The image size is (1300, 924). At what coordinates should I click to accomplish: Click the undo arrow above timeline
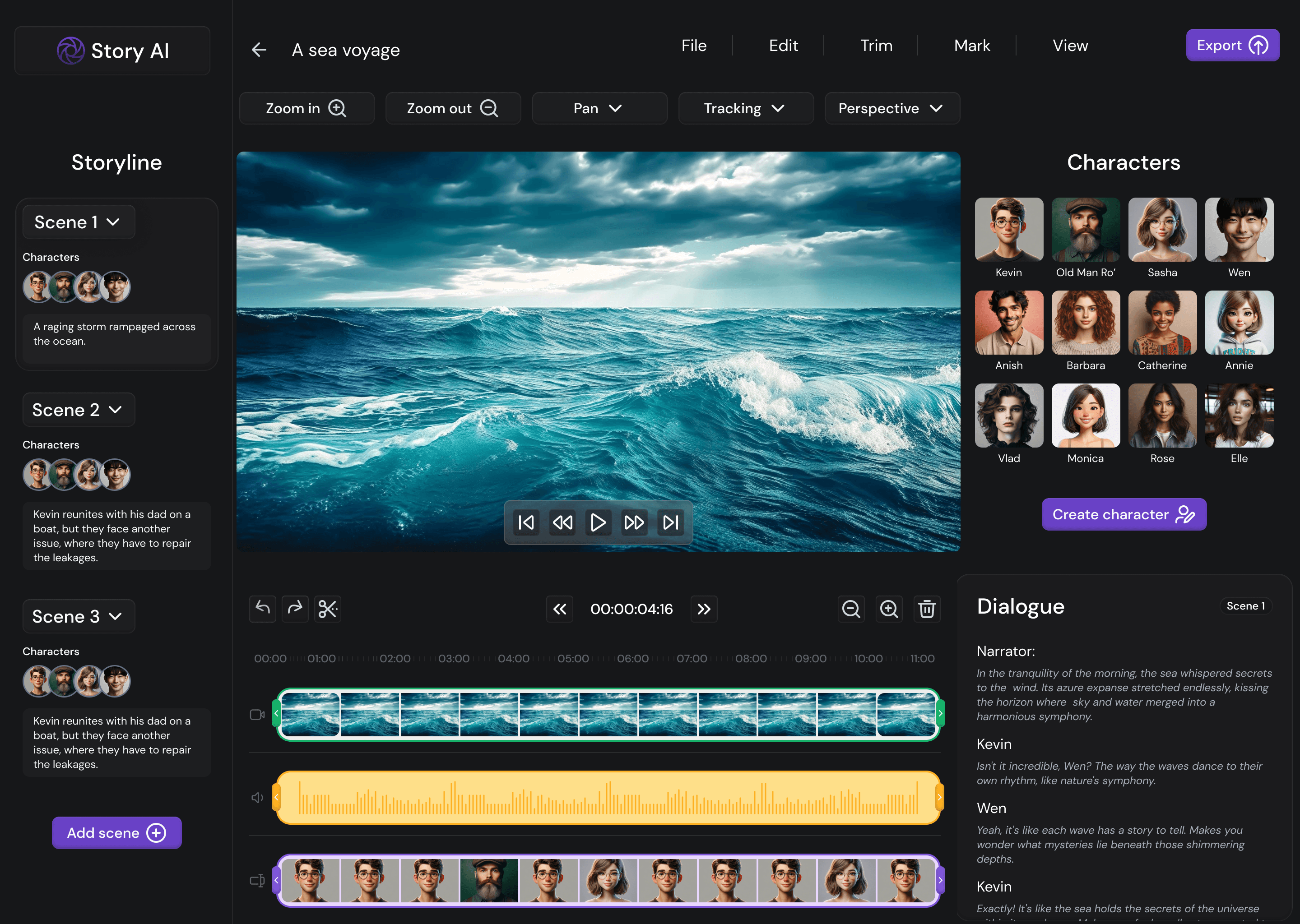pos(262,609)
